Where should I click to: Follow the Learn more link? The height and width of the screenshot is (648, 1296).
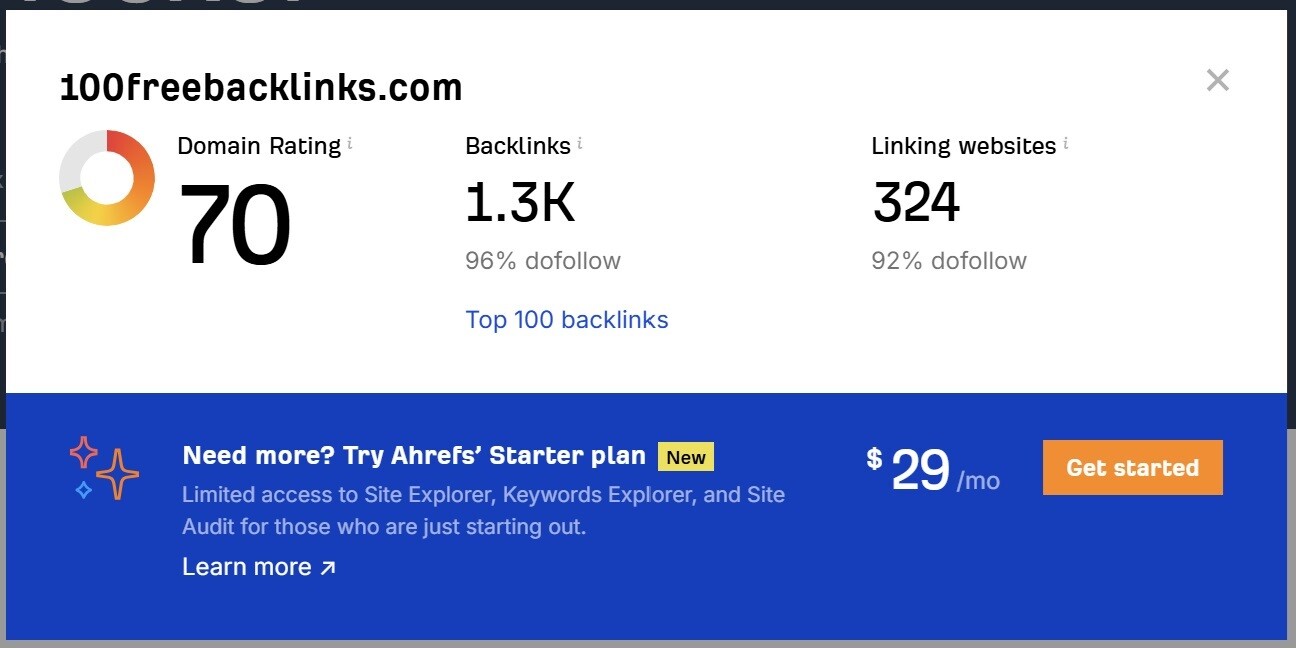[x=247, y=567]
